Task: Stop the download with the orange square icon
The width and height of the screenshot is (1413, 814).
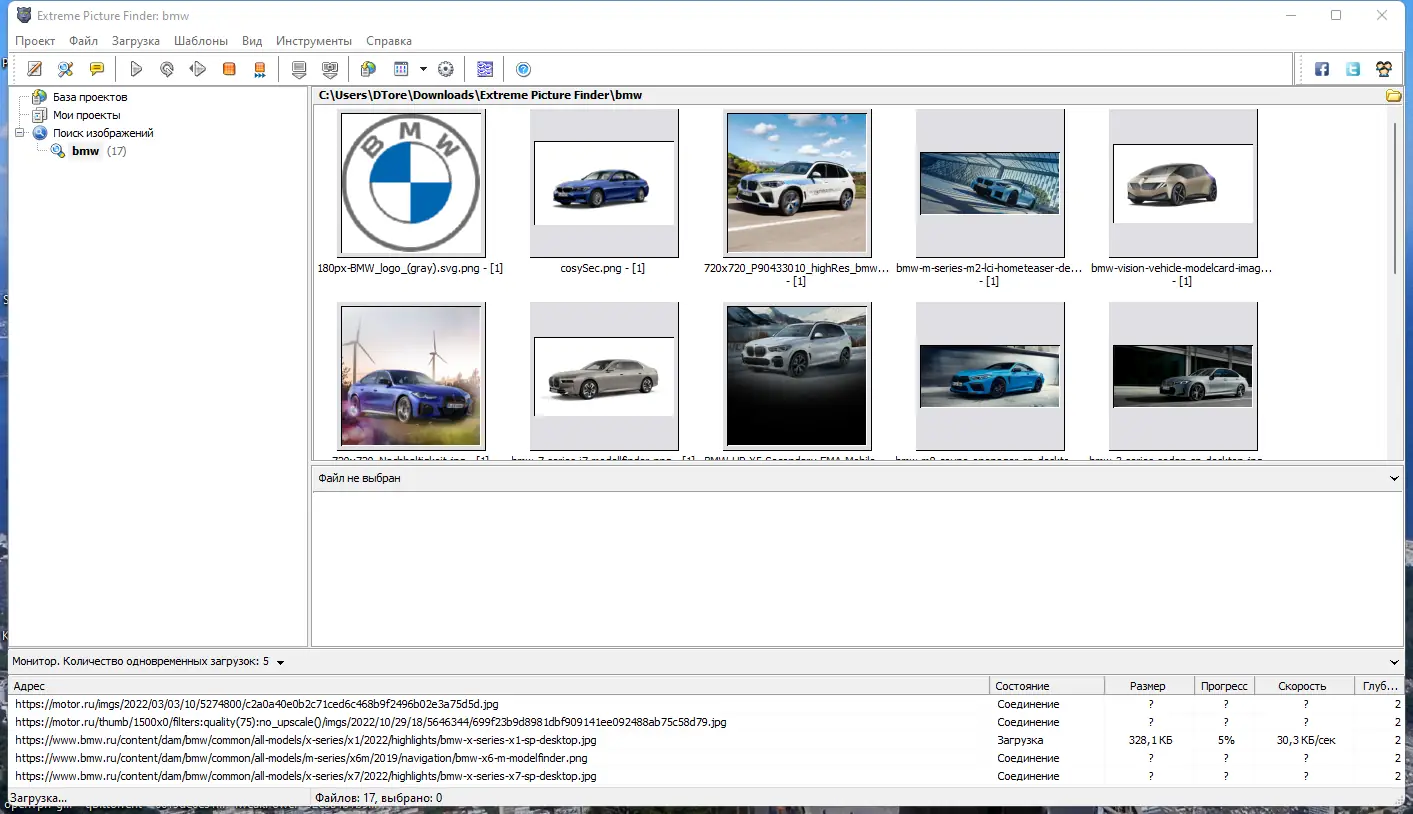Action: tap(229, 69)
